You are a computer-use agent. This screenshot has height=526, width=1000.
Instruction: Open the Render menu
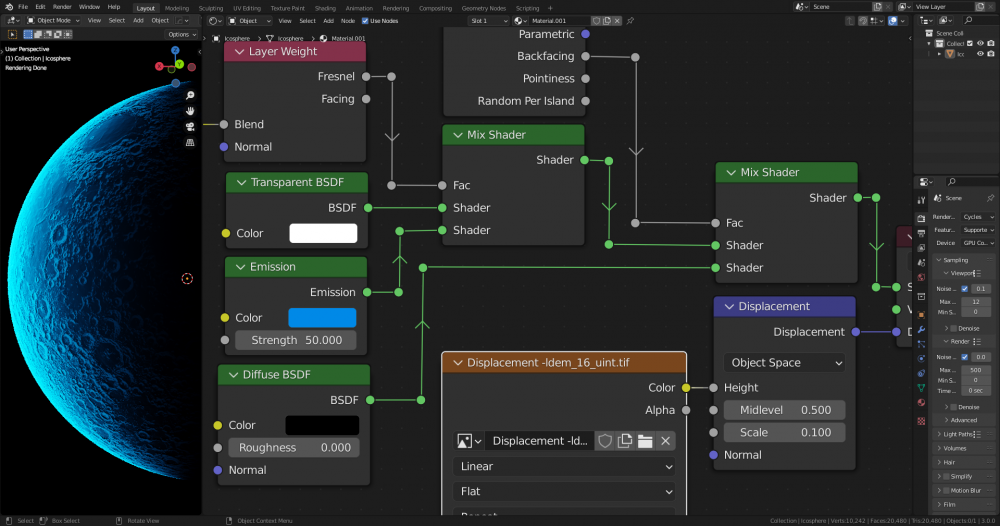pyautogui.click(x=62, y=7)
